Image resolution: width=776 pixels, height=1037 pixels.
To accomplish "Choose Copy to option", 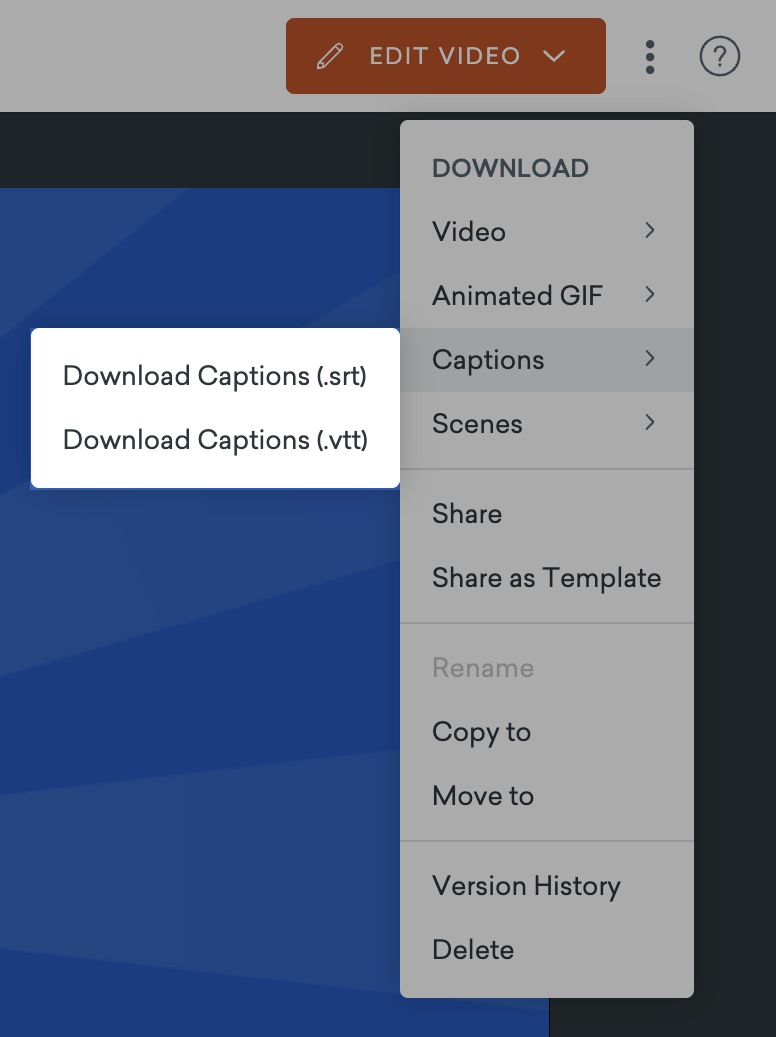I will click(x=546, y=732).
